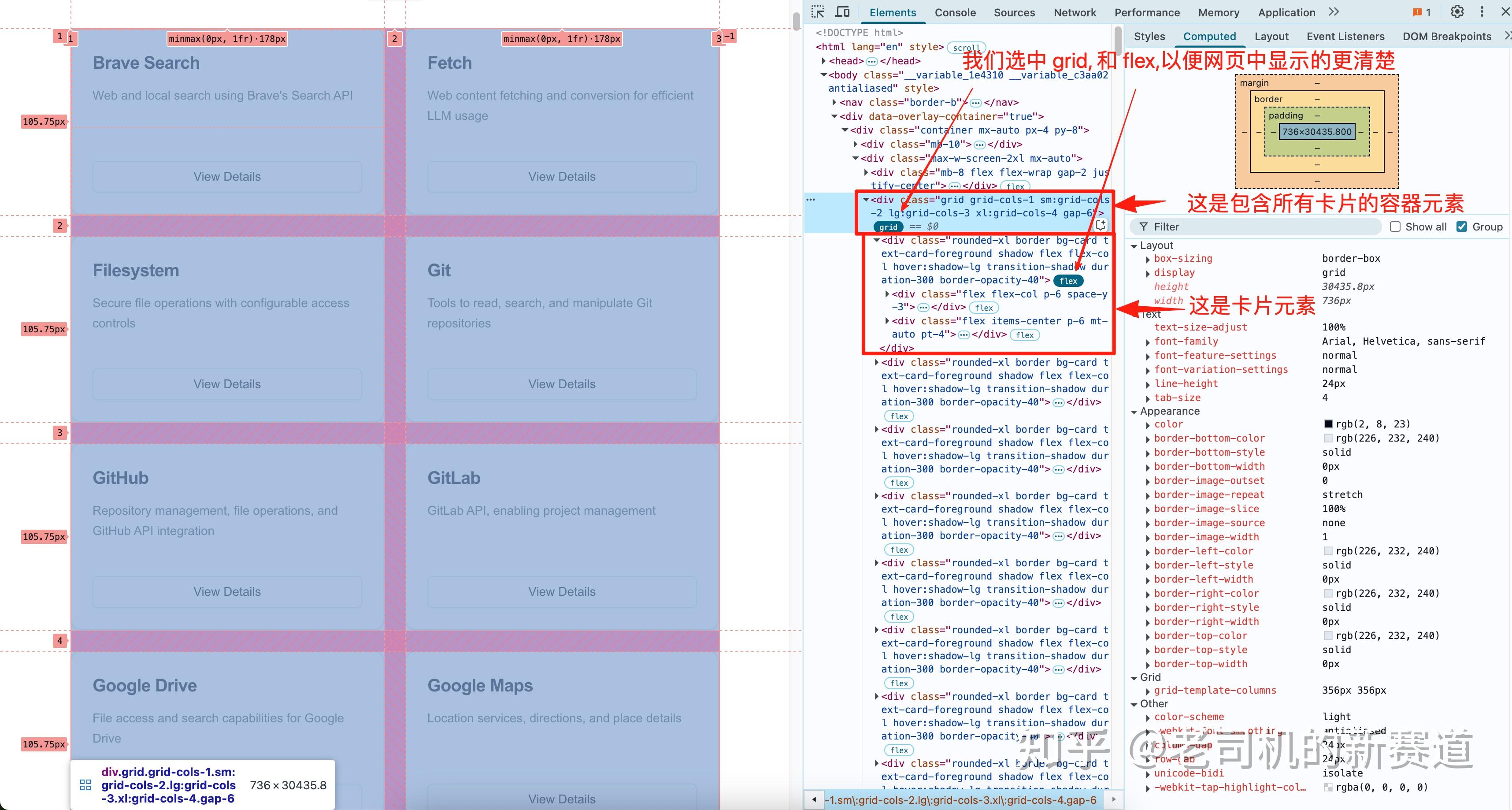The height and width of the screenshot is (810, 1512).
Task: Open DevTools settings gear
Action: click(1457, 12)
